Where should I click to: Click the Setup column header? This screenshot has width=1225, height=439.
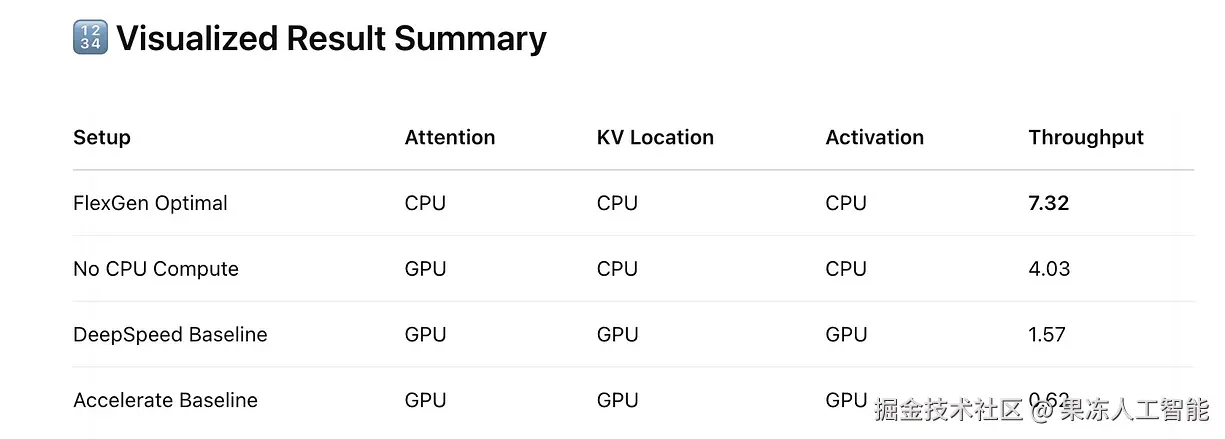tap(102, 137)
